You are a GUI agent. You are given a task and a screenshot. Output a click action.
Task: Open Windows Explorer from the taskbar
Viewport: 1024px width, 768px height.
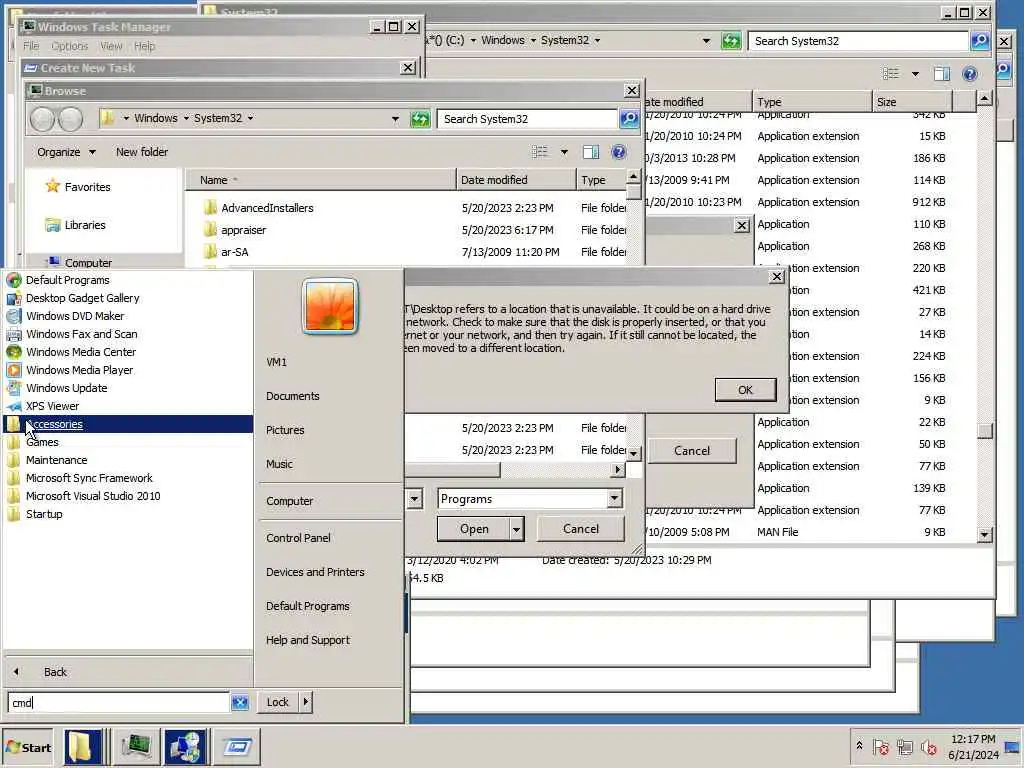click(83, 747)
